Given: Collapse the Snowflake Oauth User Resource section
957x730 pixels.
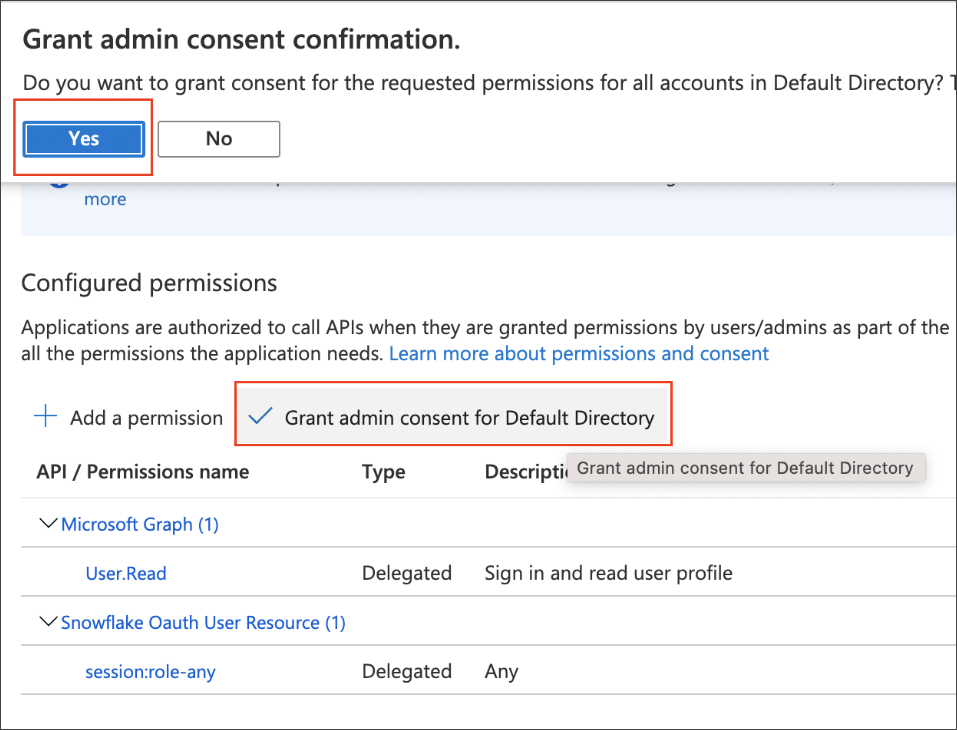Looking at the screenshot, I should [x=48, y=622].
